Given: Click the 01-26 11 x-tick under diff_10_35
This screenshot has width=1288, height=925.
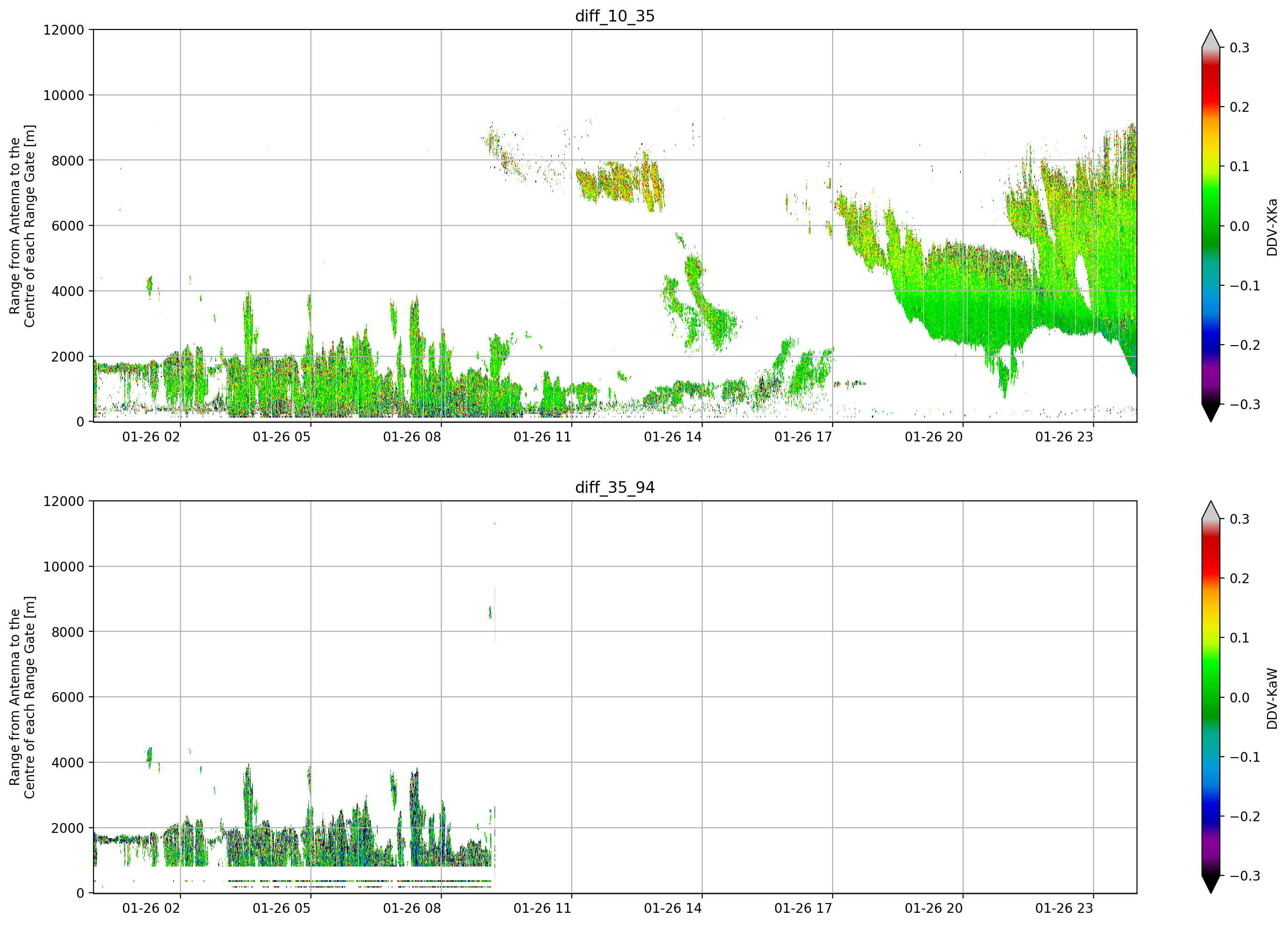Looking at the screenshot, I should coord(542,437).
